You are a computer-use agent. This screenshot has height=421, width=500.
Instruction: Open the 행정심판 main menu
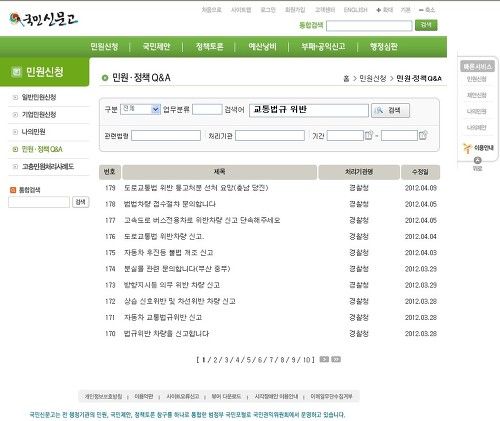(383, 47)
